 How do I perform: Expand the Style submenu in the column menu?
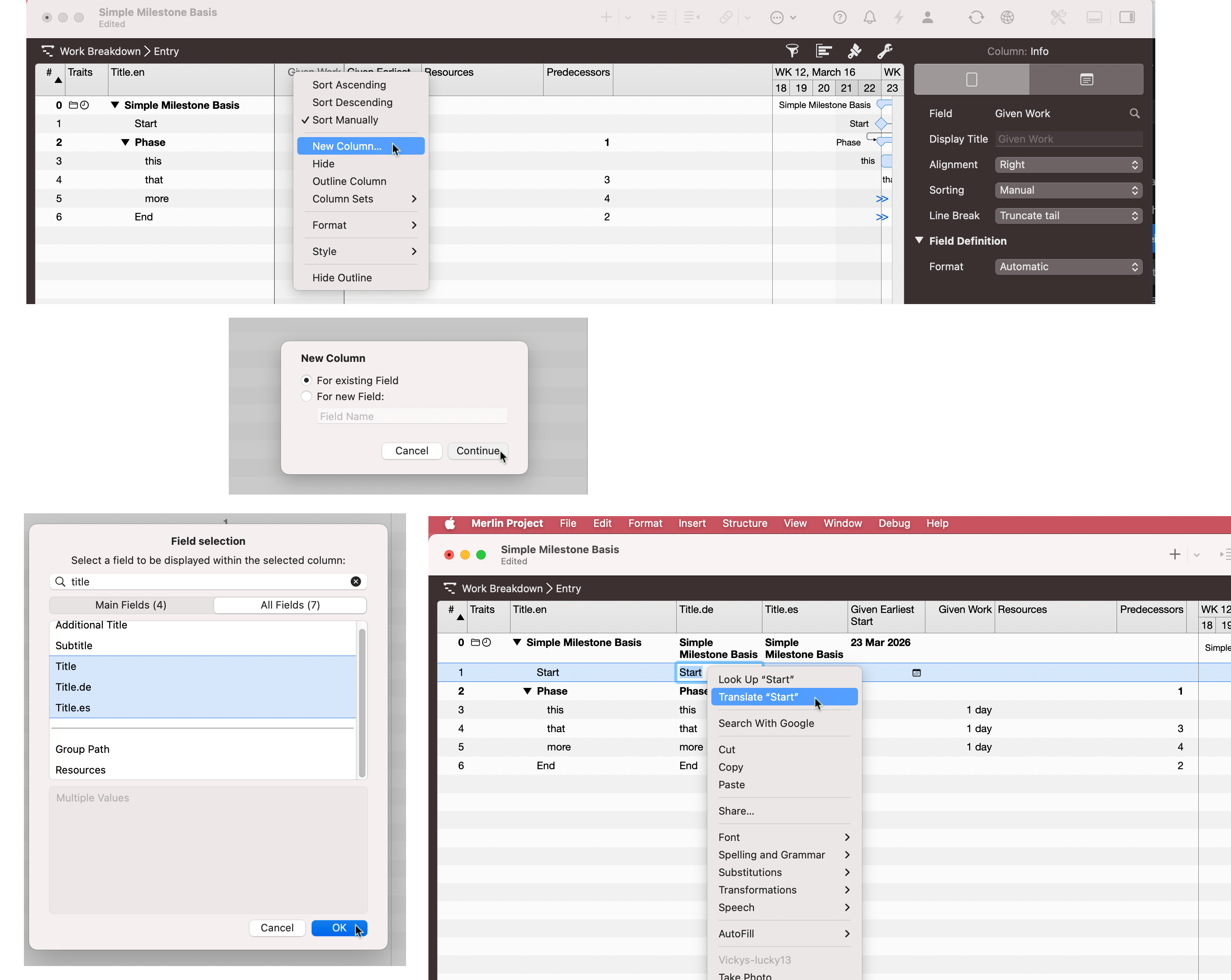[x=361, y=251]
